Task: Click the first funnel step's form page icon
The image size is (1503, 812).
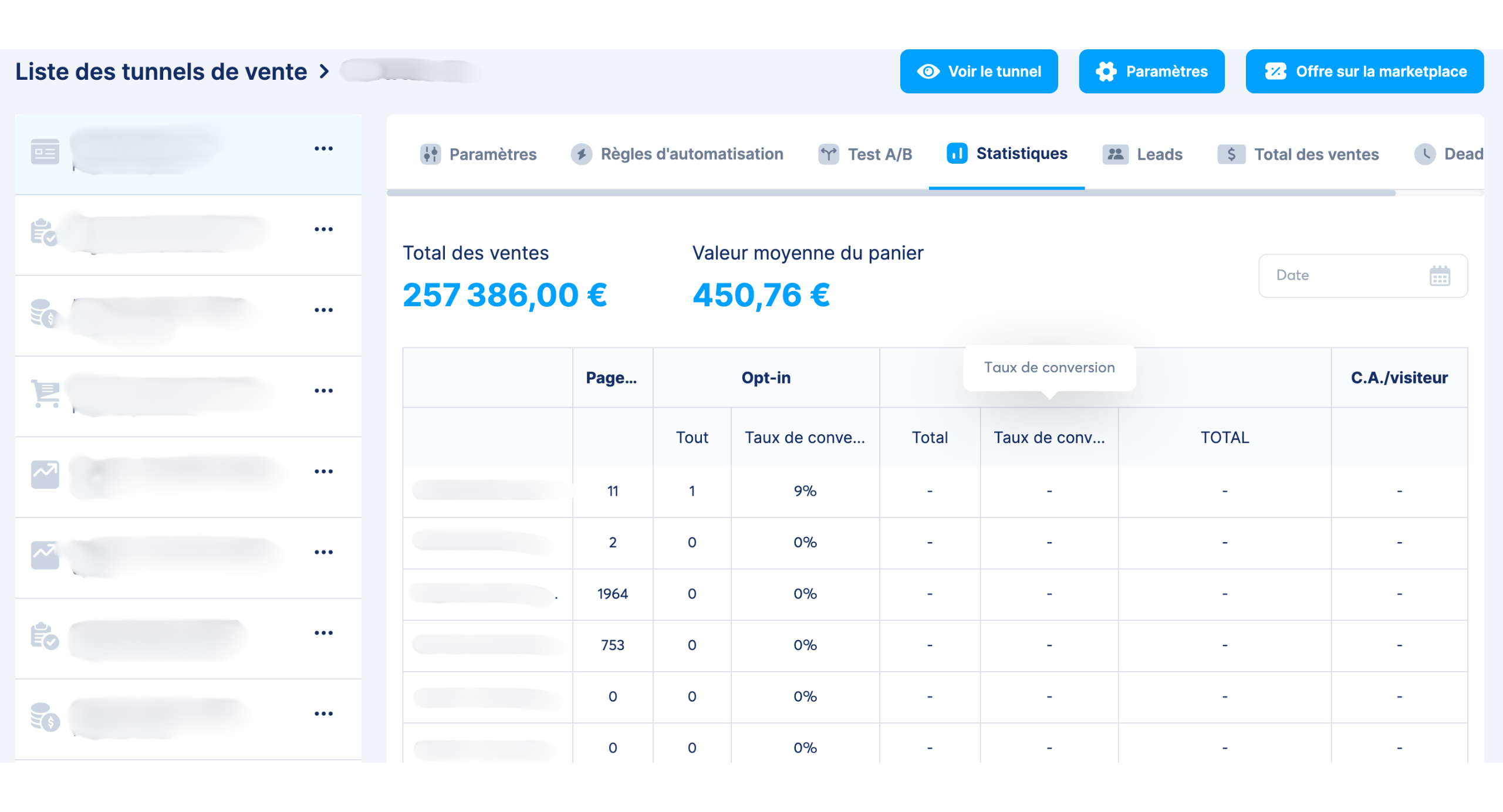Action: click(x=45, y=152)
